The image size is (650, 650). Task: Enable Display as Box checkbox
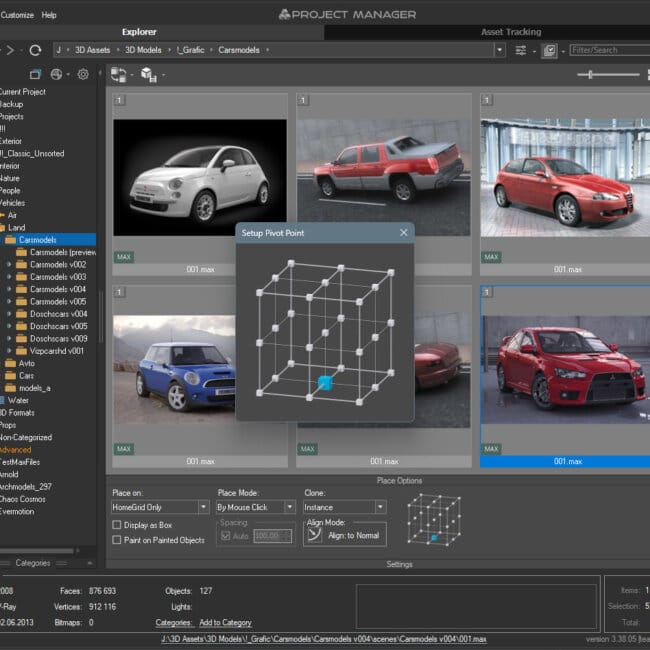tap(117, 524)
